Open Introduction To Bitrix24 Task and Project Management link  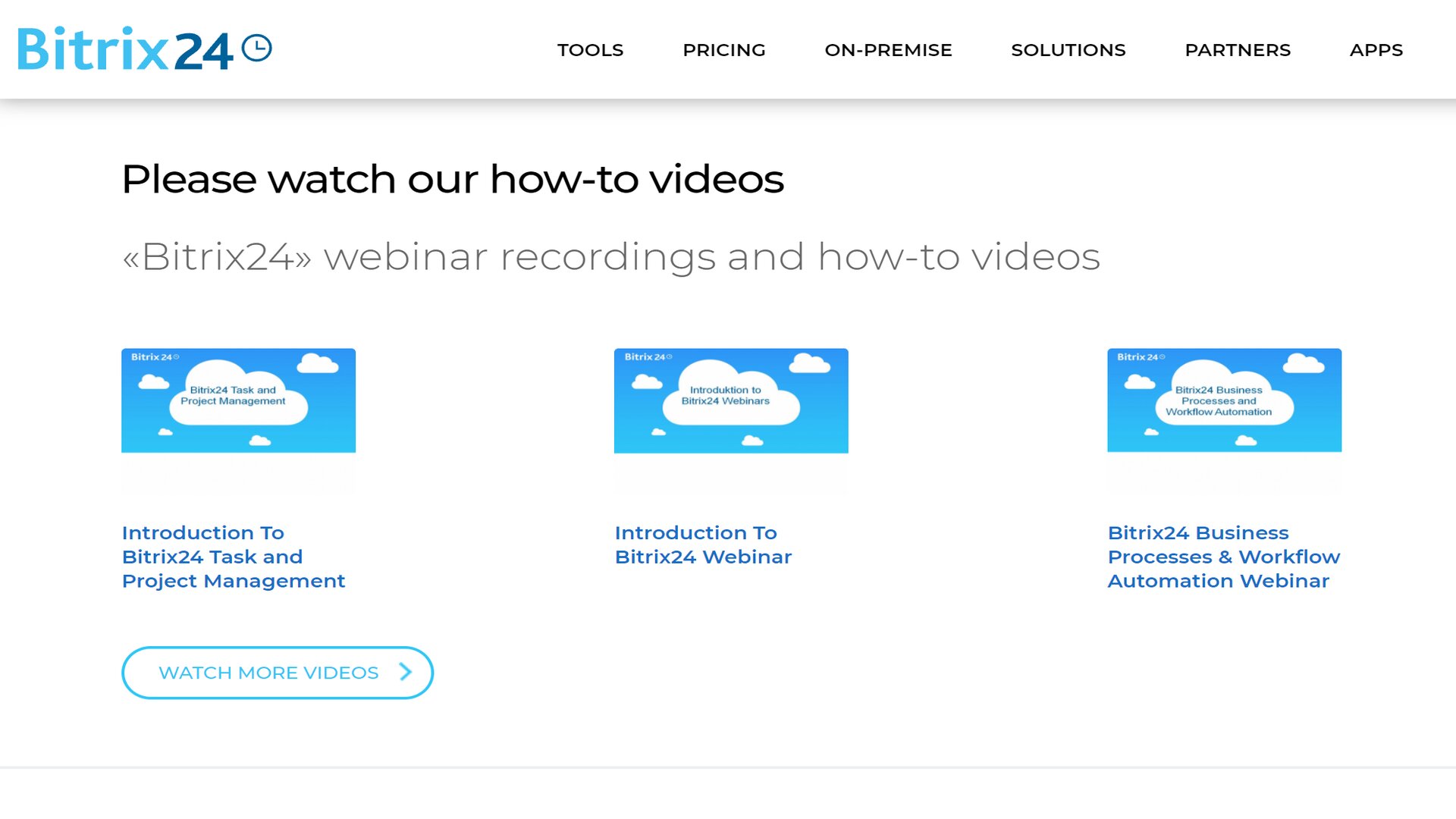click(234, 557)
